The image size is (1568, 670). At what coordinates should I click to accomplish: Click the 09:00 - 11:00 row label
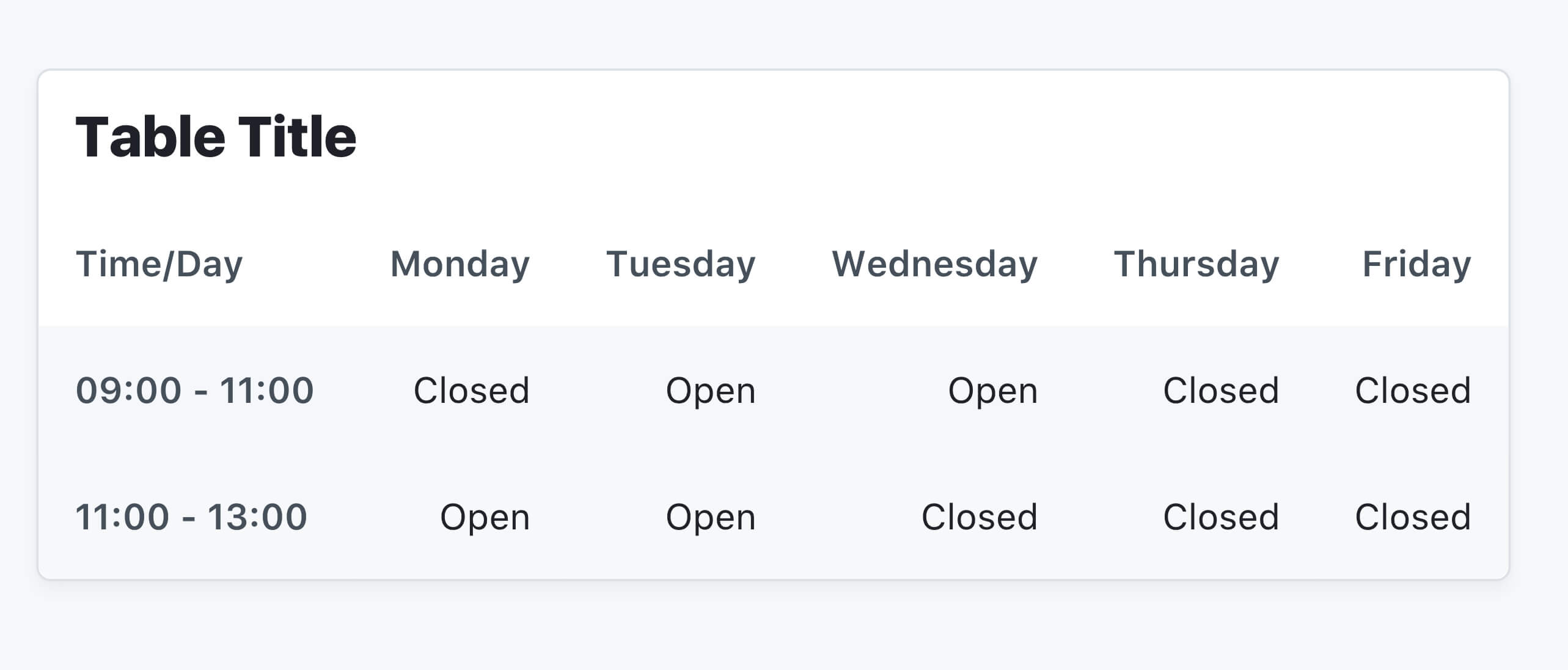pos(194,390)
